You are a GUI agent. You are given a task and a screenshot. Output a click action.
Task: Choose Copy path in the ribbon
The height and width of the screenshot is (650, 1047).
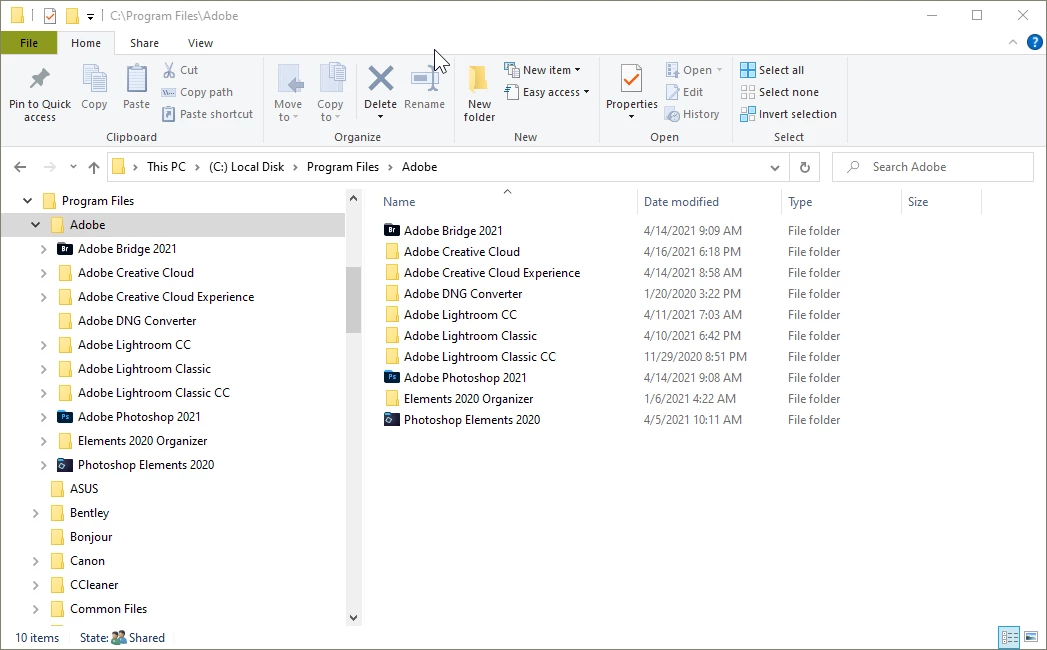point(197,92)
